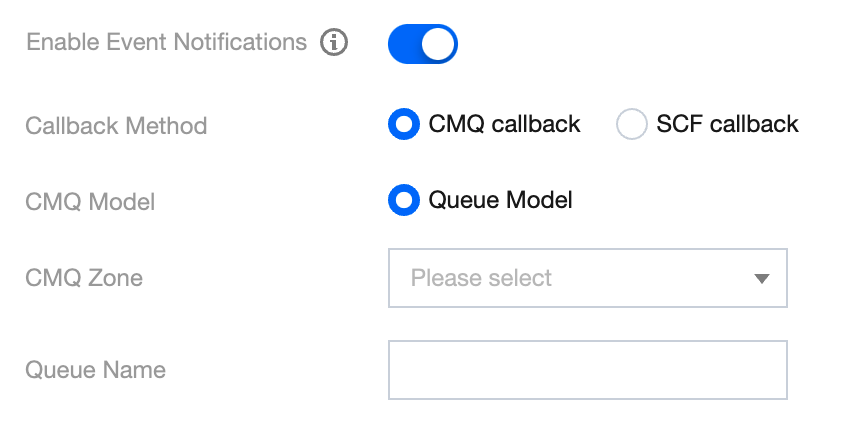Click the "Queue Model" option text
This screenshot has width=862, height=428.
click(500, 201)
